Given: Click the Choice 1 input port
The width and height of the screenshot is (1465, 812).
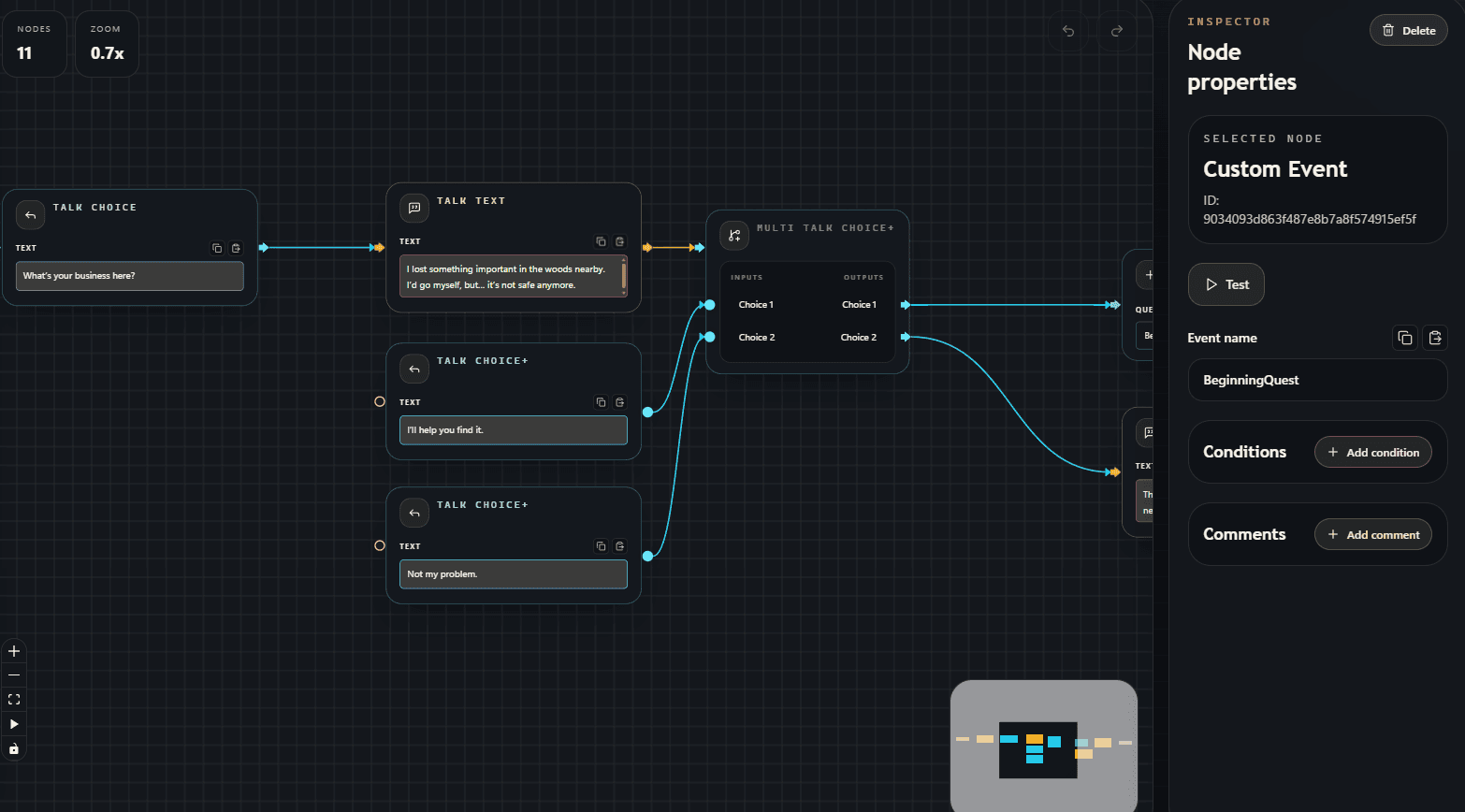Looking at the screenshot, I should (x=710, y=305).
